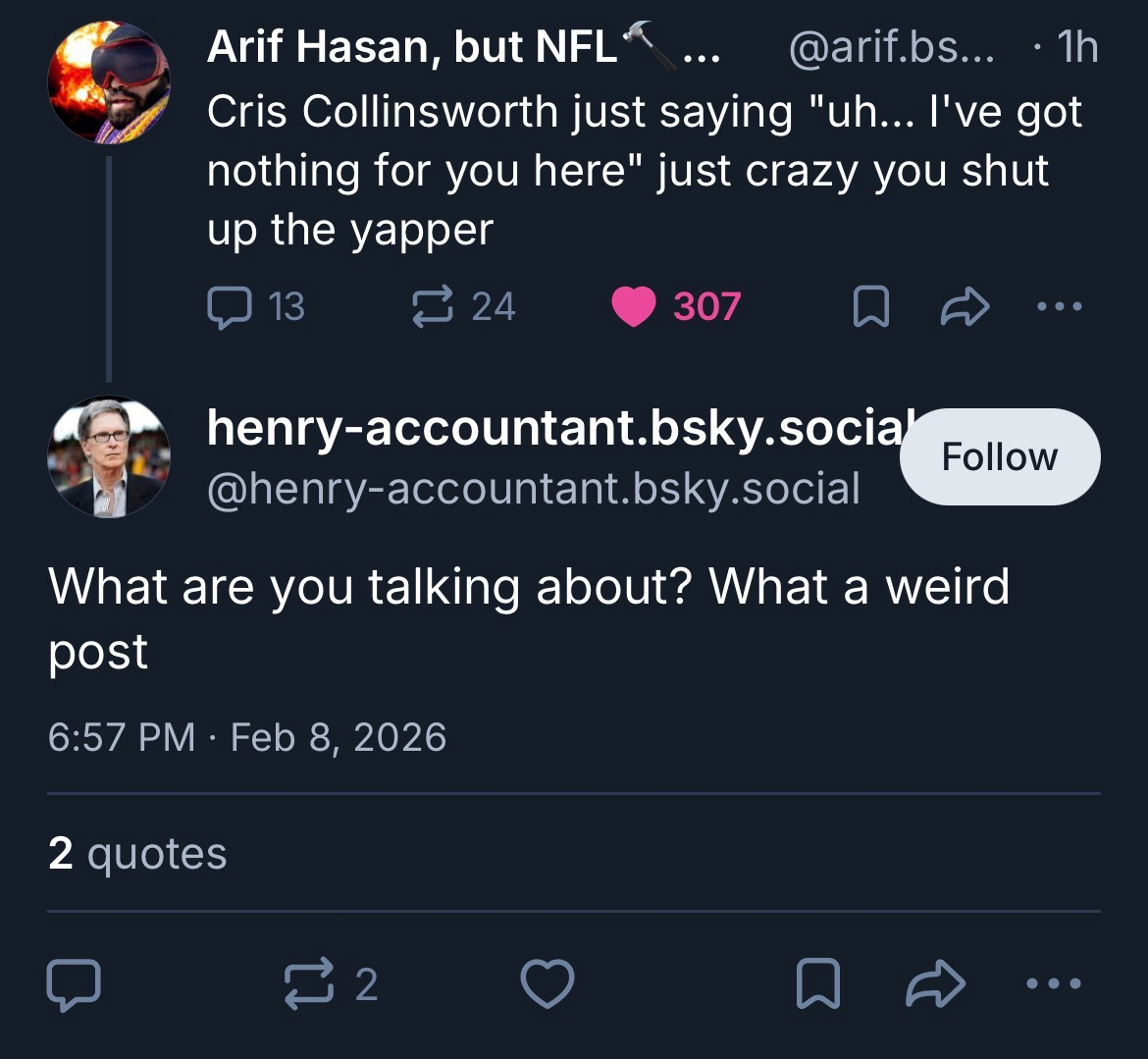View the 2 quotes list
1148x1059 pixels.
click(137, 853)
